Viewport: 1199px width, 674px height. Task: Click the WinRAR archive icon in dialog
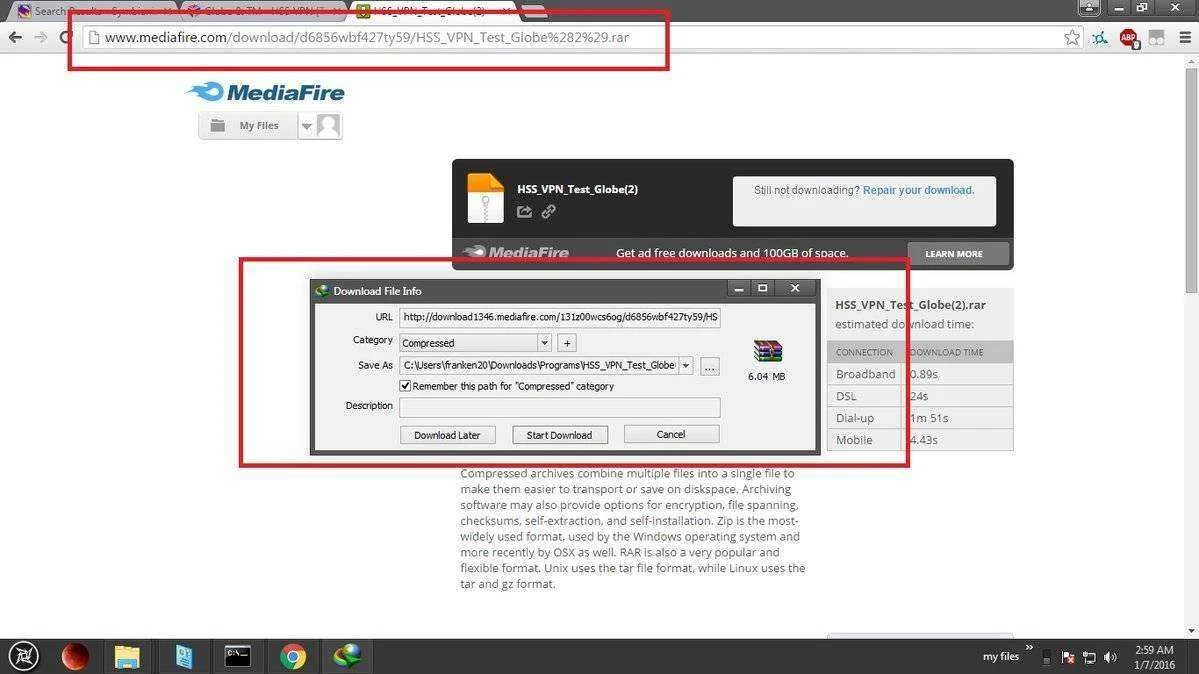[x=767, y=351]
